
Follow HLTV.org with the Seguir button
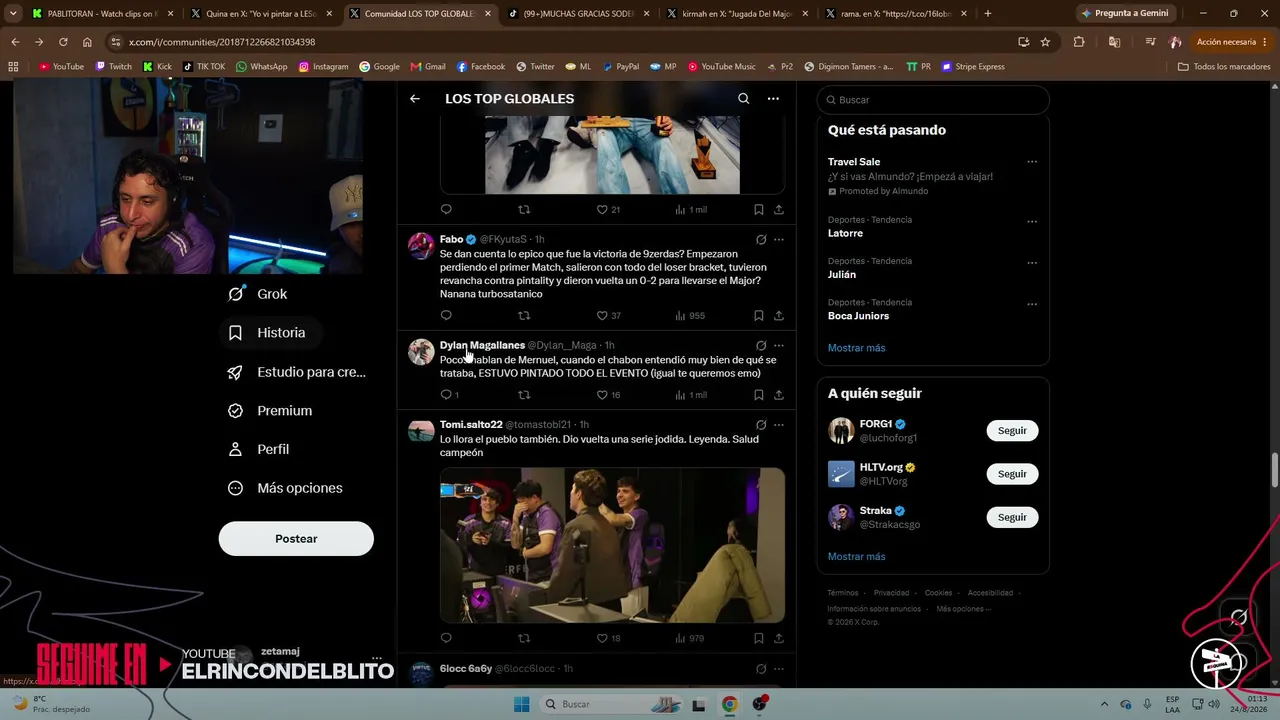tap(1012, 474)
